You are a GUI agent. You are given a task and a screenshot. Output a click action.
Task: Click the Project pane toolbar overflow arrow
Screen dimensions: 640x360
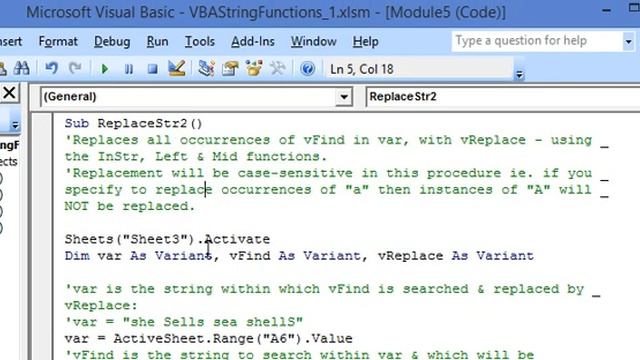(15, 125)
